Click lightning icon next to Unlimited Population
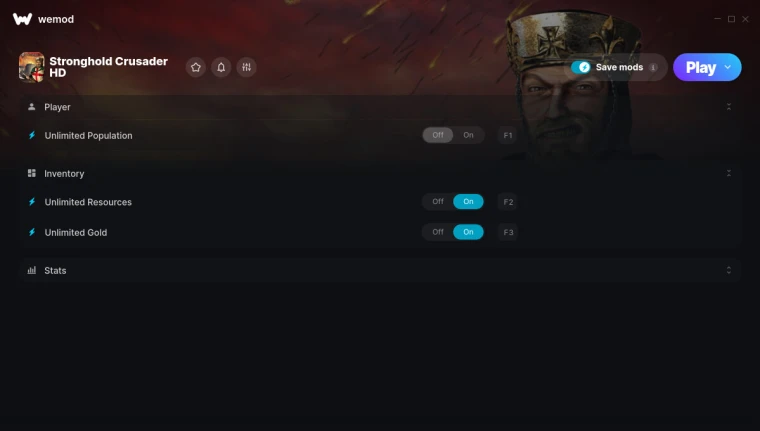 pyautogui.click(x=32, y=135)
